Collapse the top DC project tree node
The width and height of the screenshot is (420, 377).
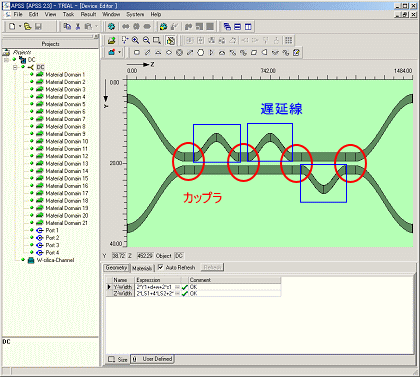tap(7, 60)
